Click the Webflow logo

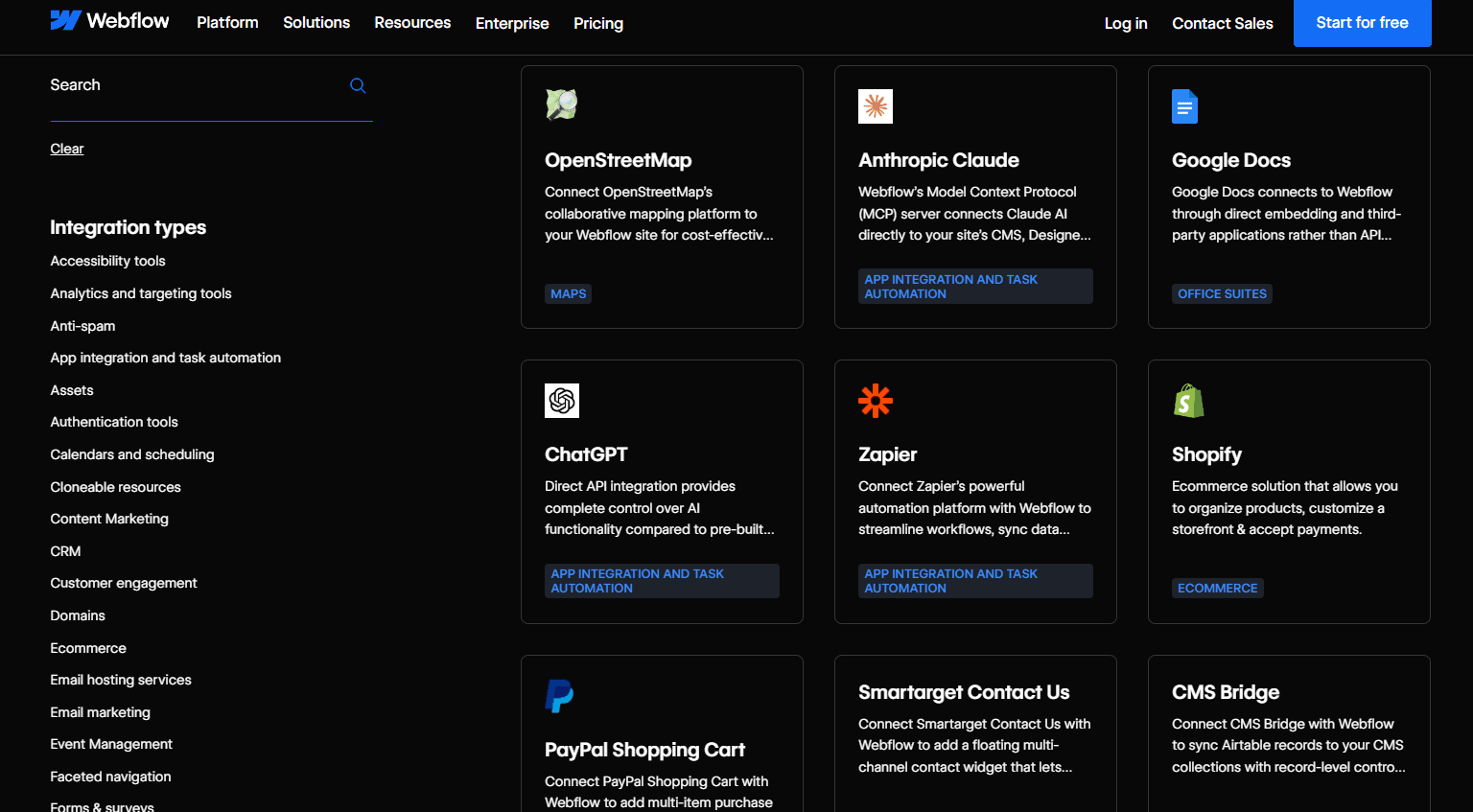tap(109, 21)
